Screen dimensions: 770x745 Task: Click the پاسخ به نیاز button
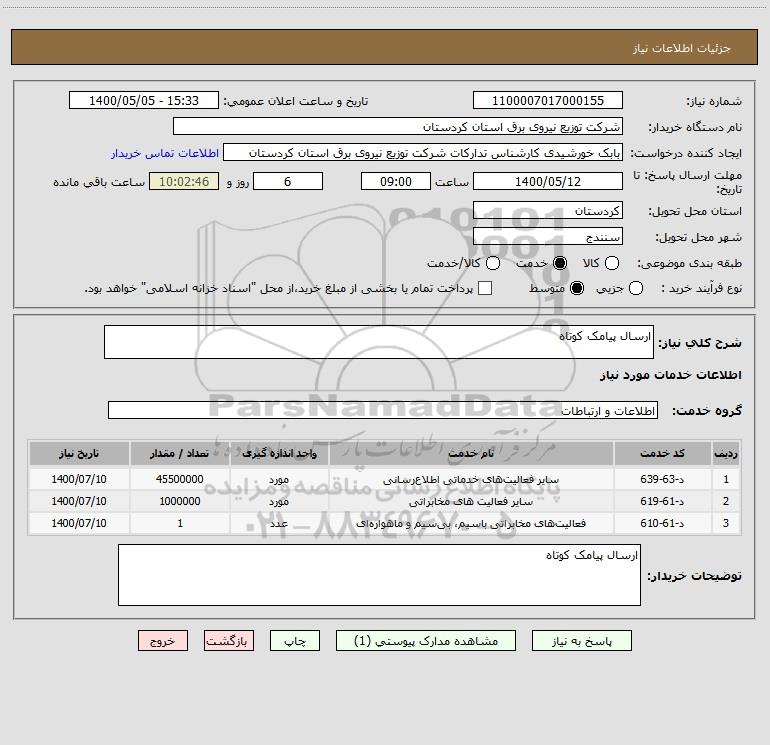click(581, 641)
